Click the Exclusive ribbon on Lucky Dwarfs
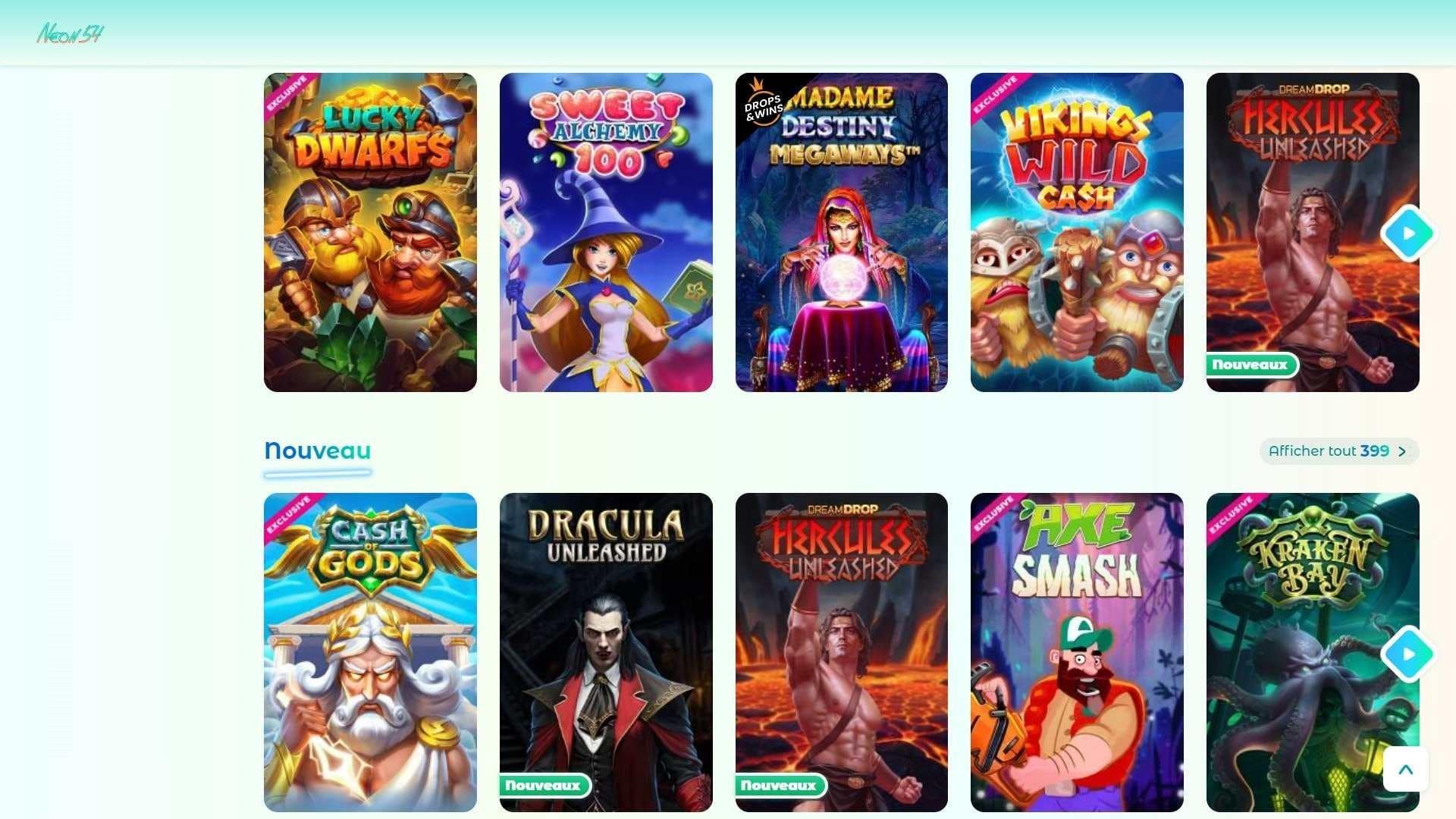 click(x=287, y=94)
